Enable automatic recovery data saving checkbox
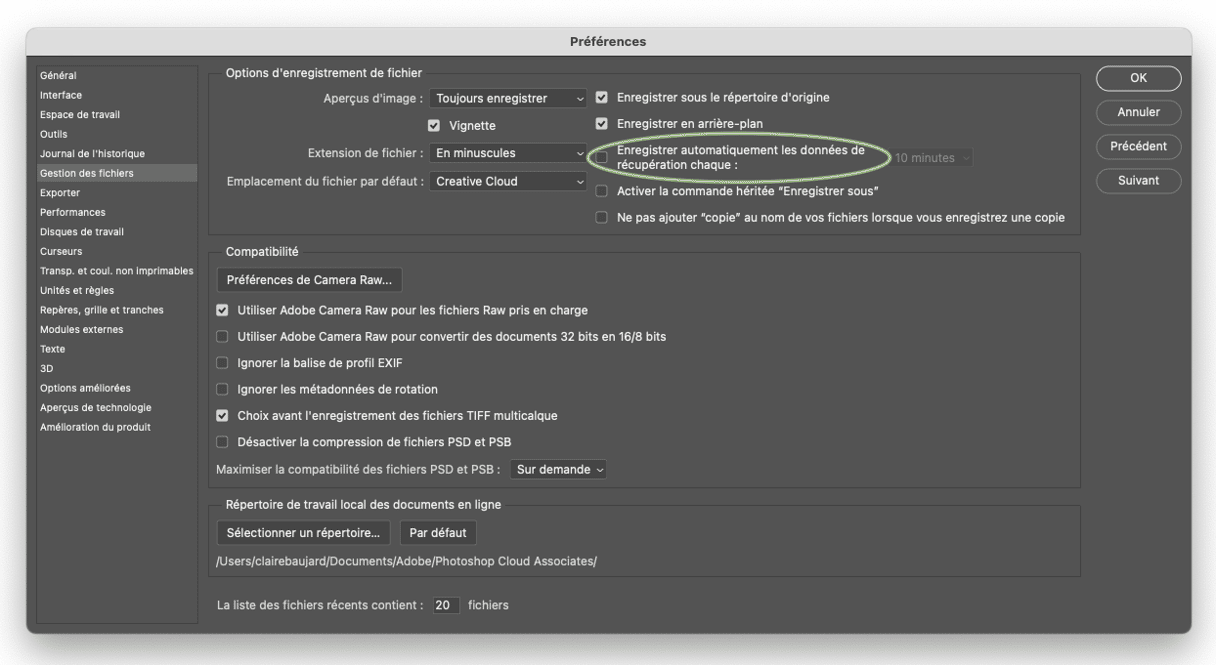Screen dimensions: 1216x665 point(602,157)
